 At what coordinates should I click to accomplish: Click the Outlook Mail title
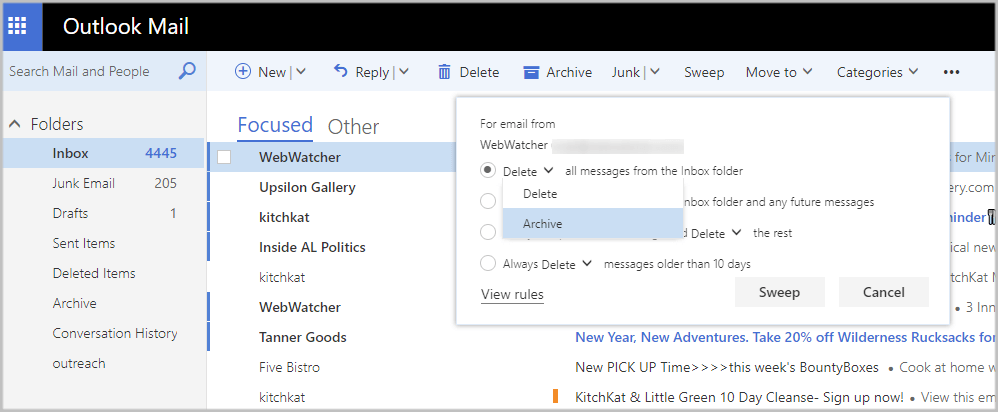(126, 26)
